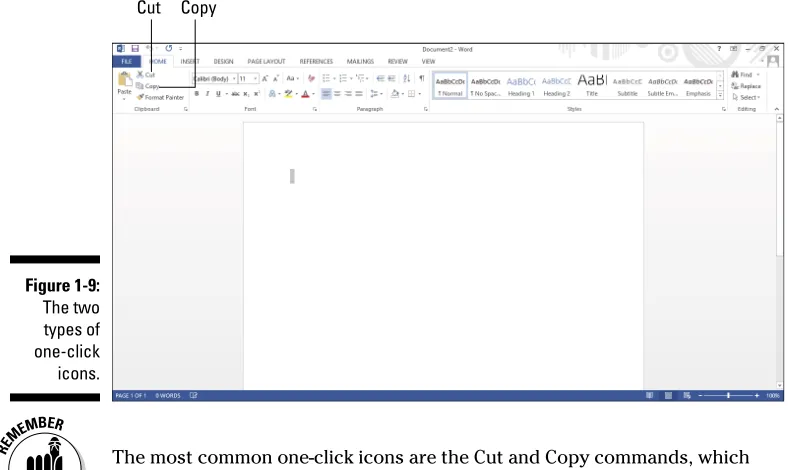Click the Paste clipboard icon
The image size is (788, 470).
click(x=124, y=79)
